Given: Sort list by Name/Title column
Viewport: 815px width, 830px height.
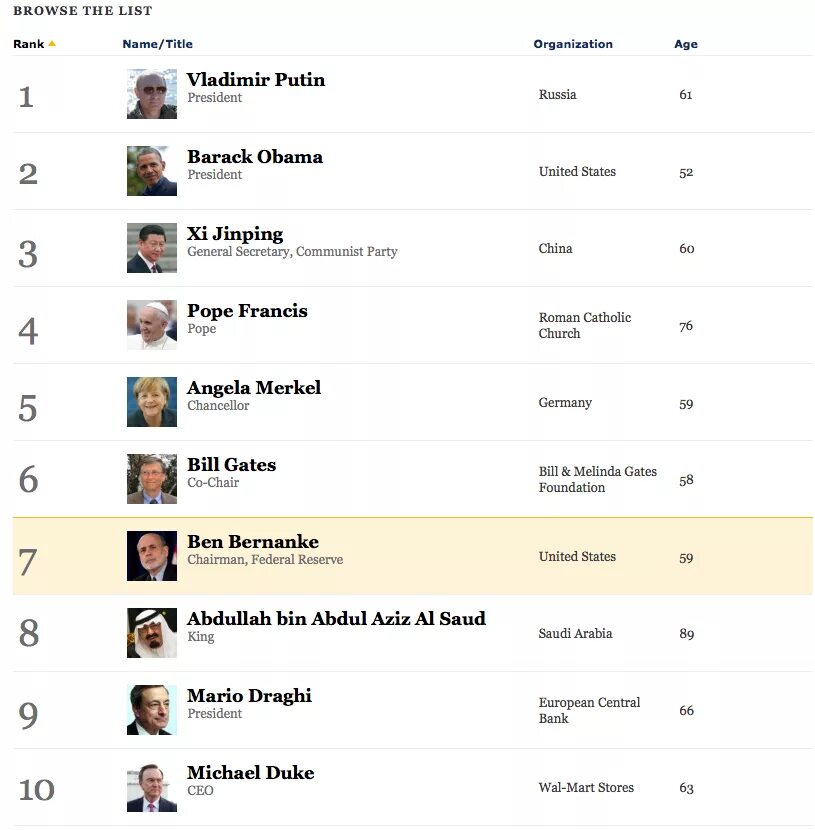Looking at the screenshot, I should (157, 44).
